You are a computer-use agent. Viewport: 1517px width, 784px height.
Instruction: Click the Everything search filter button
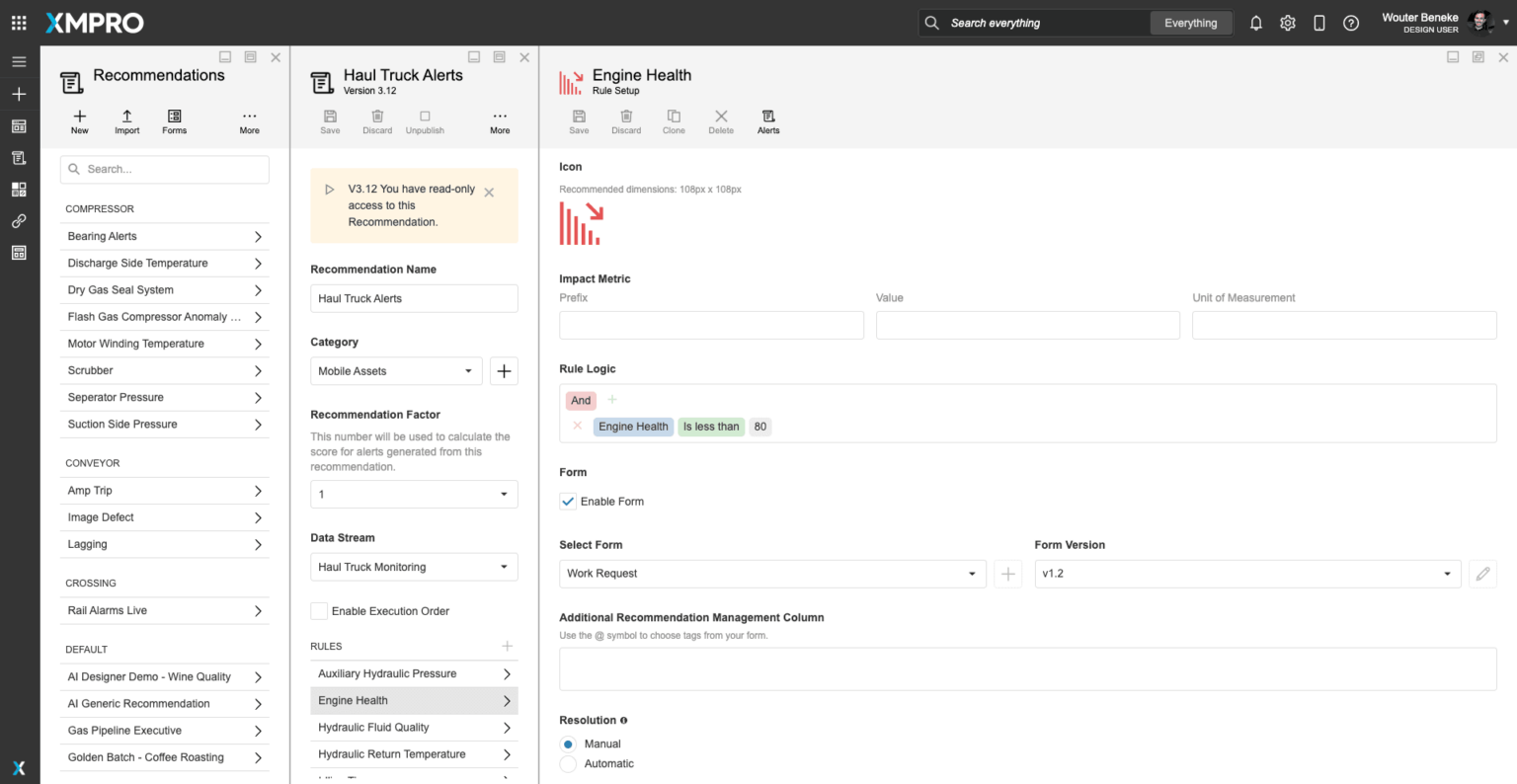[x=1190, y=23]
